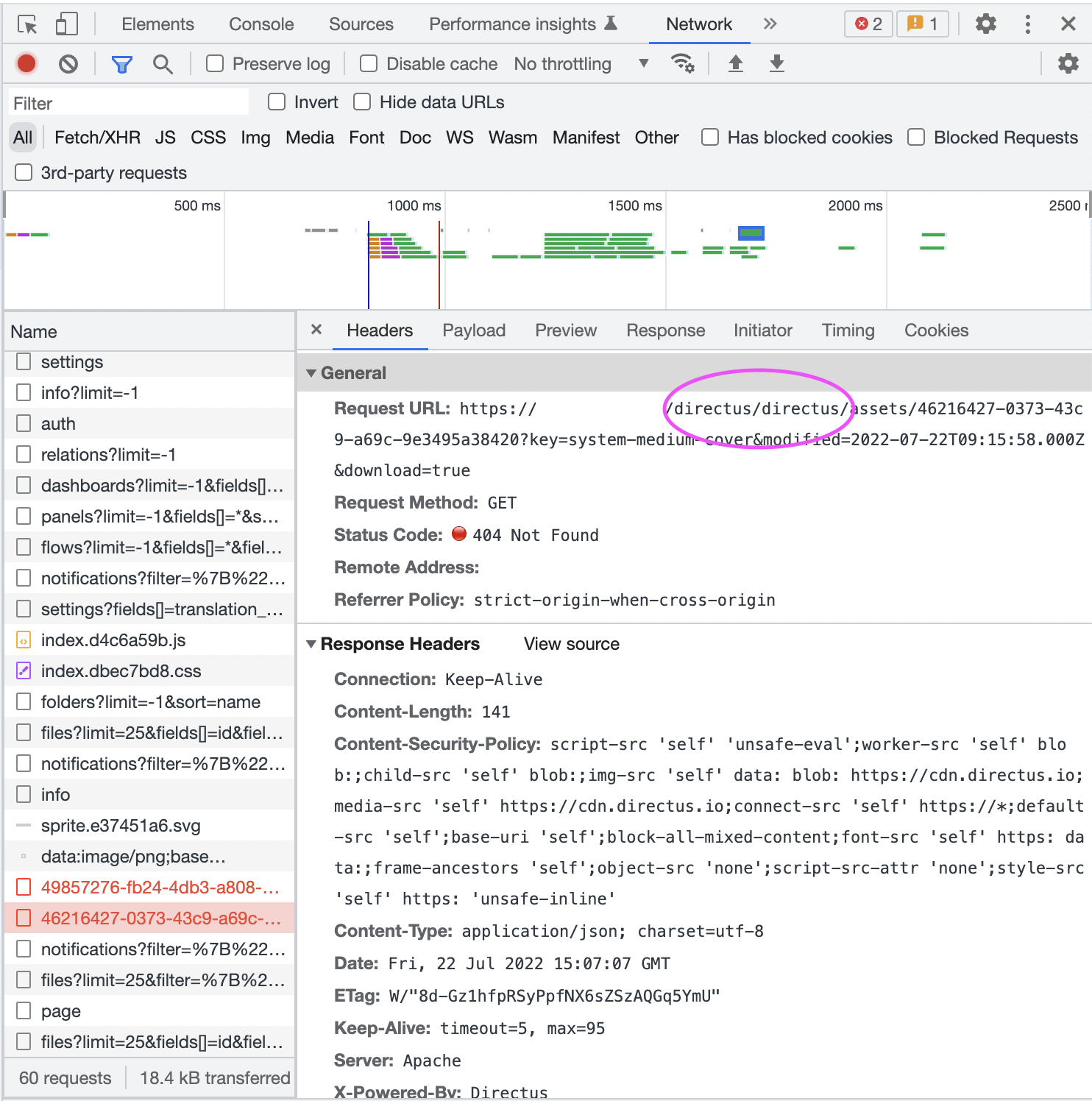
Task: Open network conditions via the wifi icon
Action: click(683, 64)
